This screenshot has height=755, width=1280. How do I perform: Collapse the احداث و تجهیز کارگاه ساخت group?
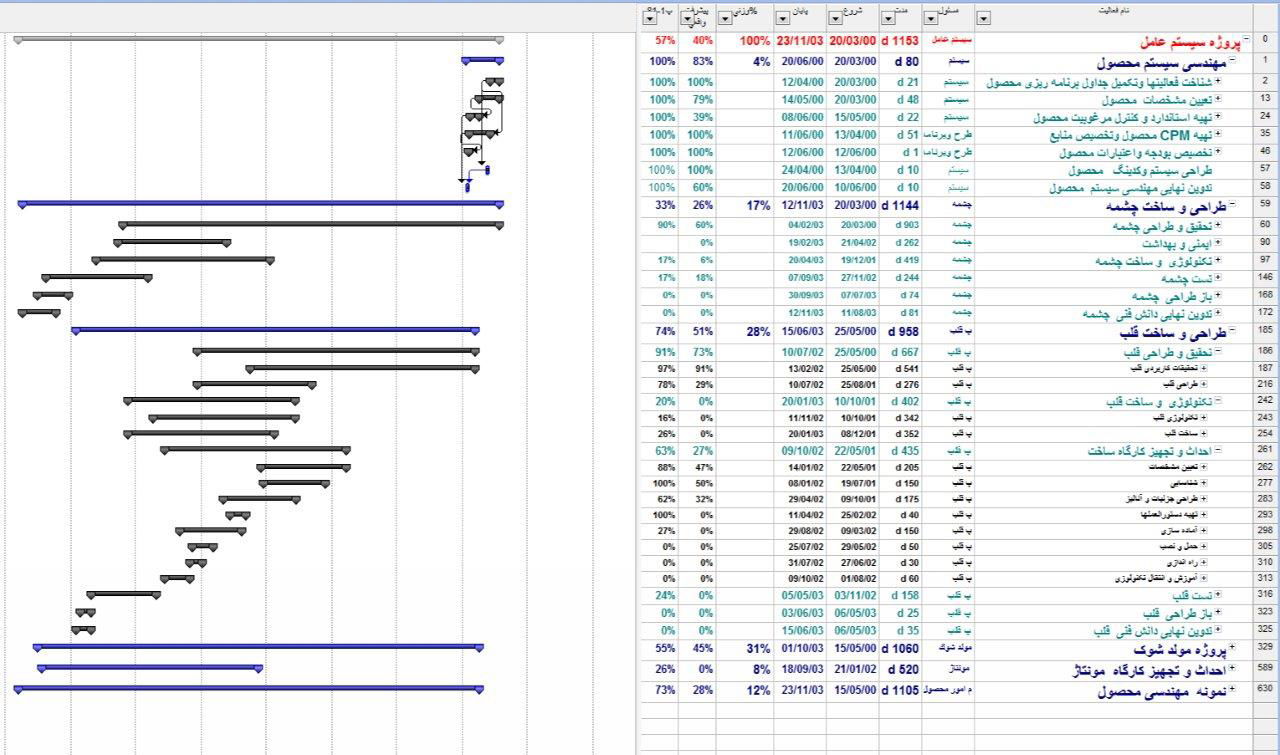1217,451
